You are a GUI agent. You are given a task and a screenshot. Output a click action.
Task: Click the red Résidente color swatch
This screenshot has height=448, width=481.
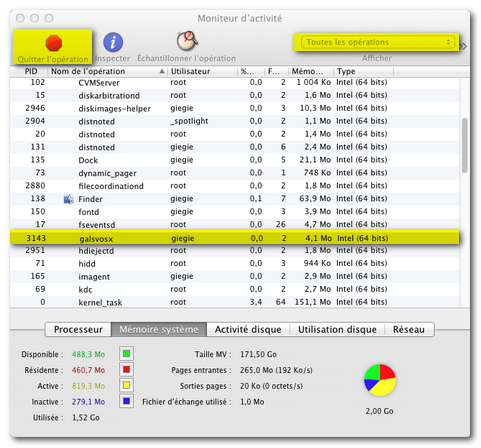pyautogui.click(x=126, y=370)
